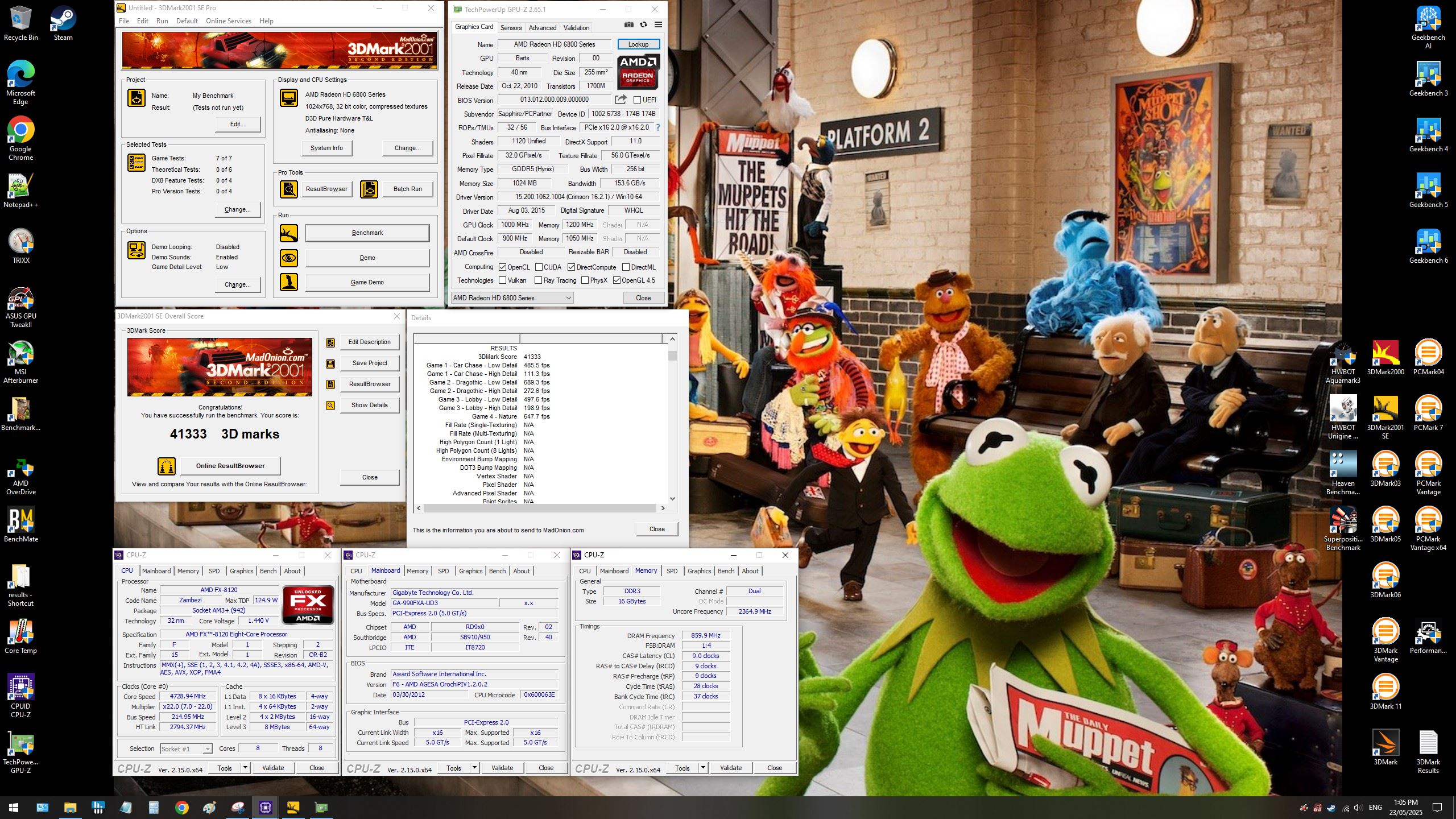This screenshot has width=1456, height=819.
Task: Click the Details scroll down arrow
Action: click(672, 499)
